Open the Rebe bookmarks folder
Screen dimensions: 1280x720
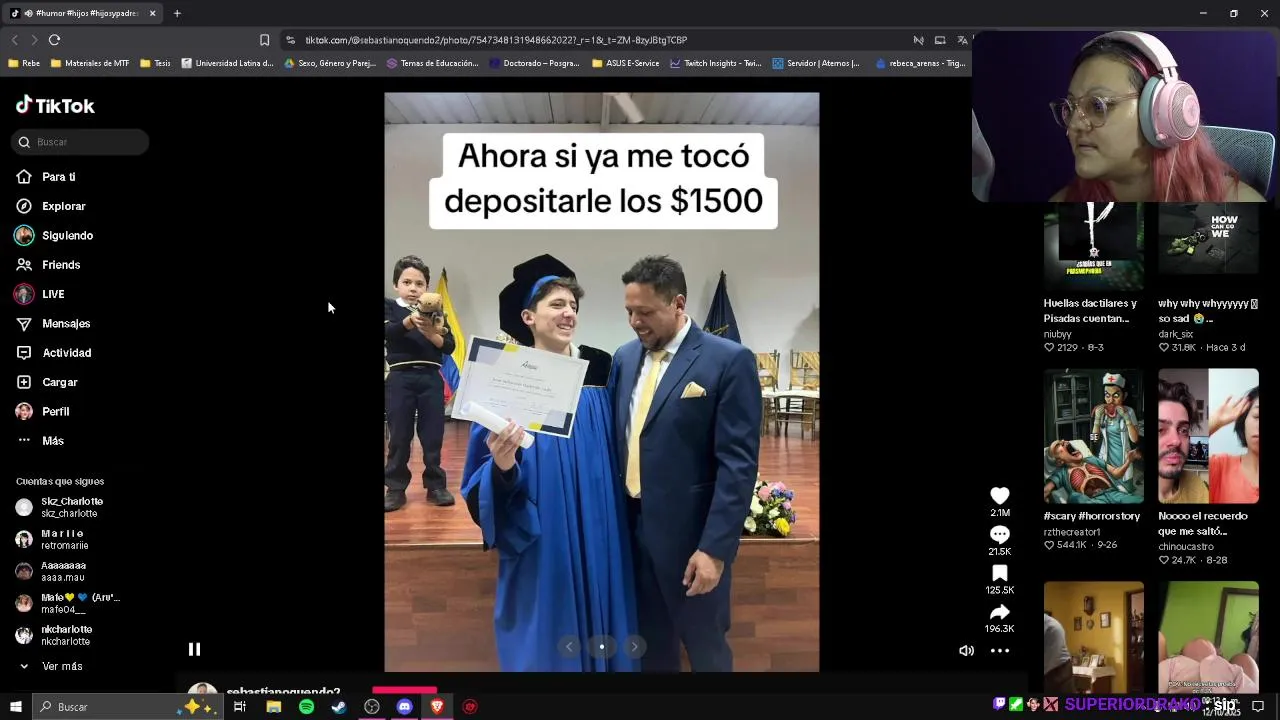pyautogui.click(x=24, y=63)
